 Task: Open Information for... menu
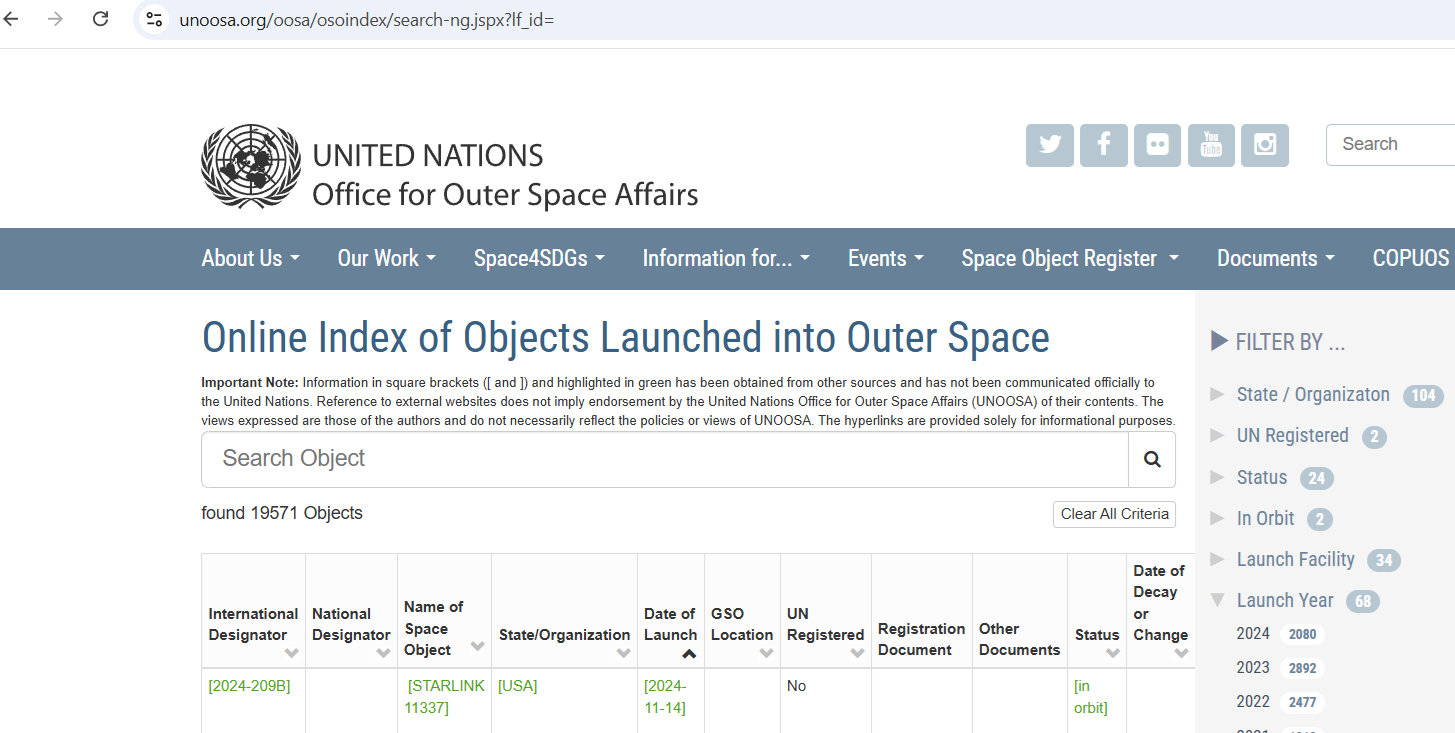pyautogui.click(x=727, y=258)
